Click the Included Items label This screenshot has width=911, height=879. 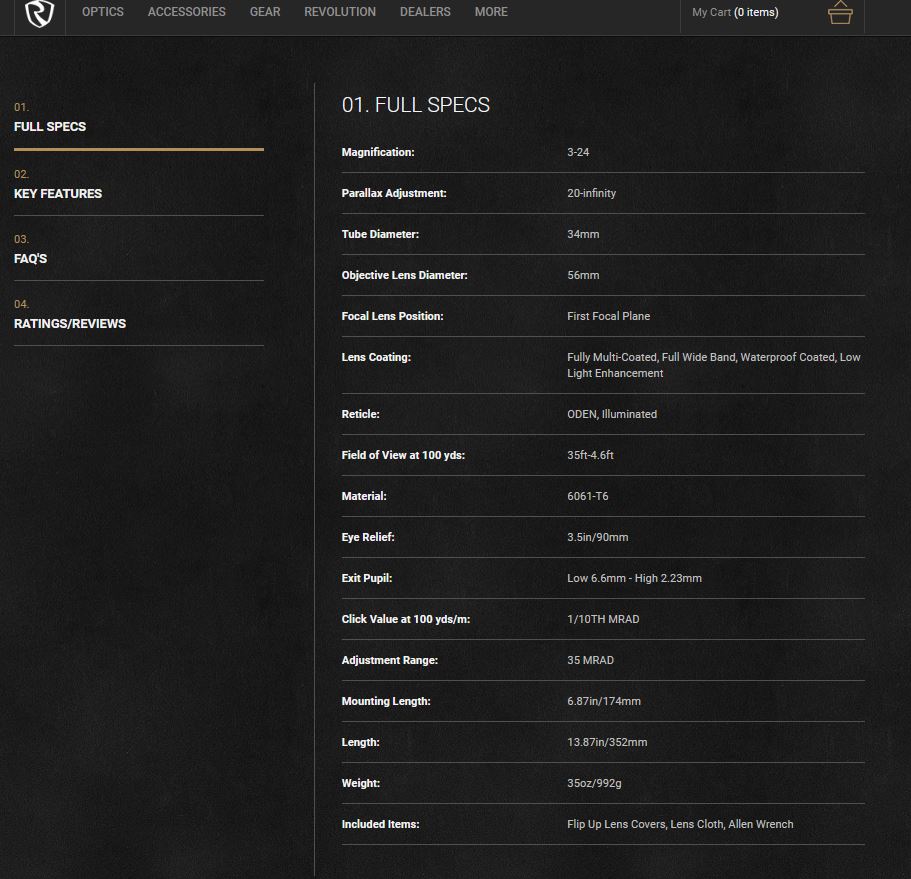coord(380,824)
